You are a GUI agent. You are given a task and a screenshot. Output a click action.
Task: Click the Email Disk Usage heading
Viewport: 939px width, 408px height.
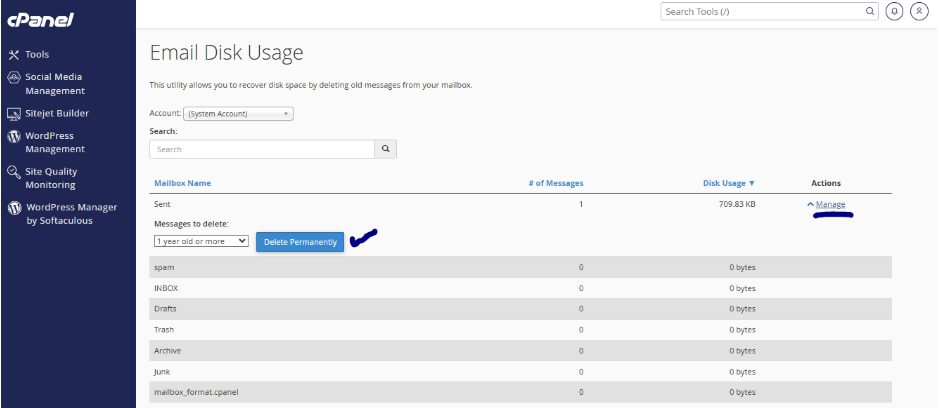point(226,53)
